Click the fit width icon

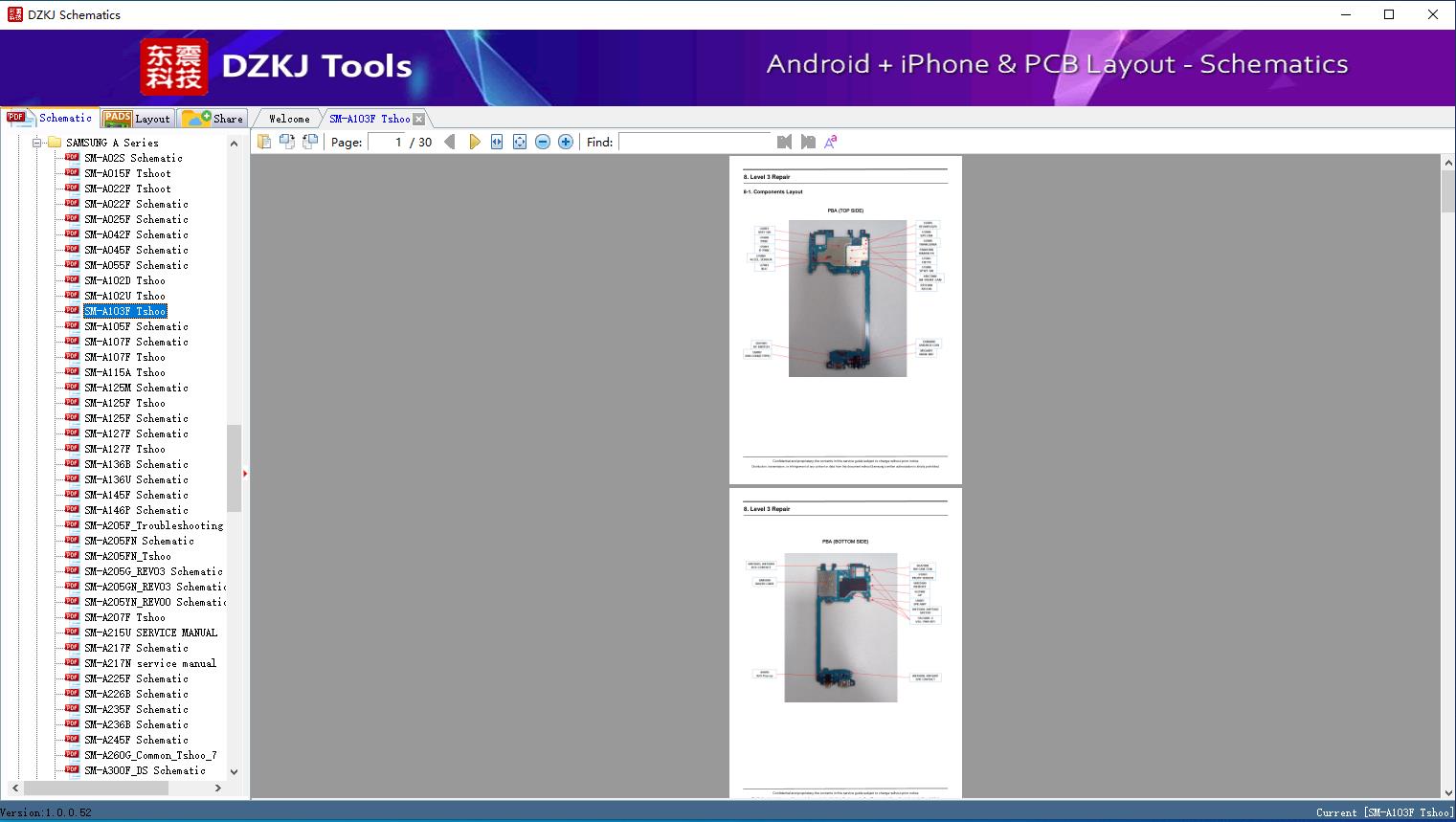497,142
